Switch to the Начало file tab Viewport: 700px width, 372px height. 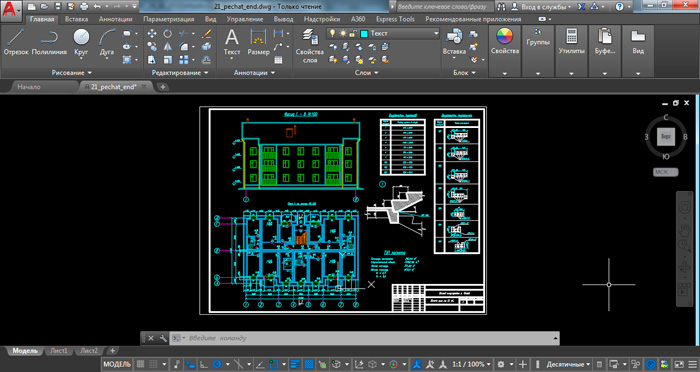29,87
